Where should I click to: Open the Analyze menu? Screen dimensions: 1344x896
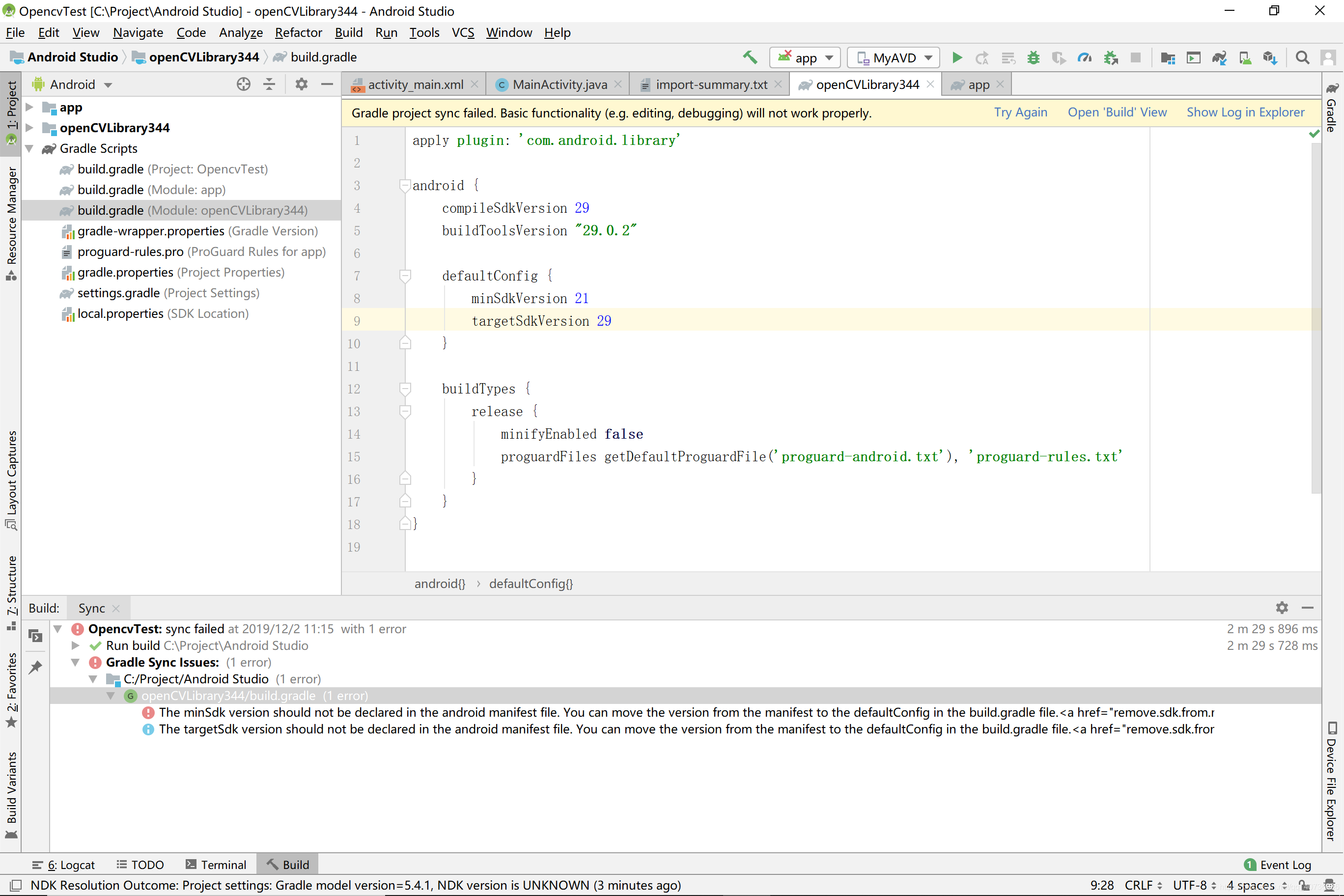pos(241,32)
